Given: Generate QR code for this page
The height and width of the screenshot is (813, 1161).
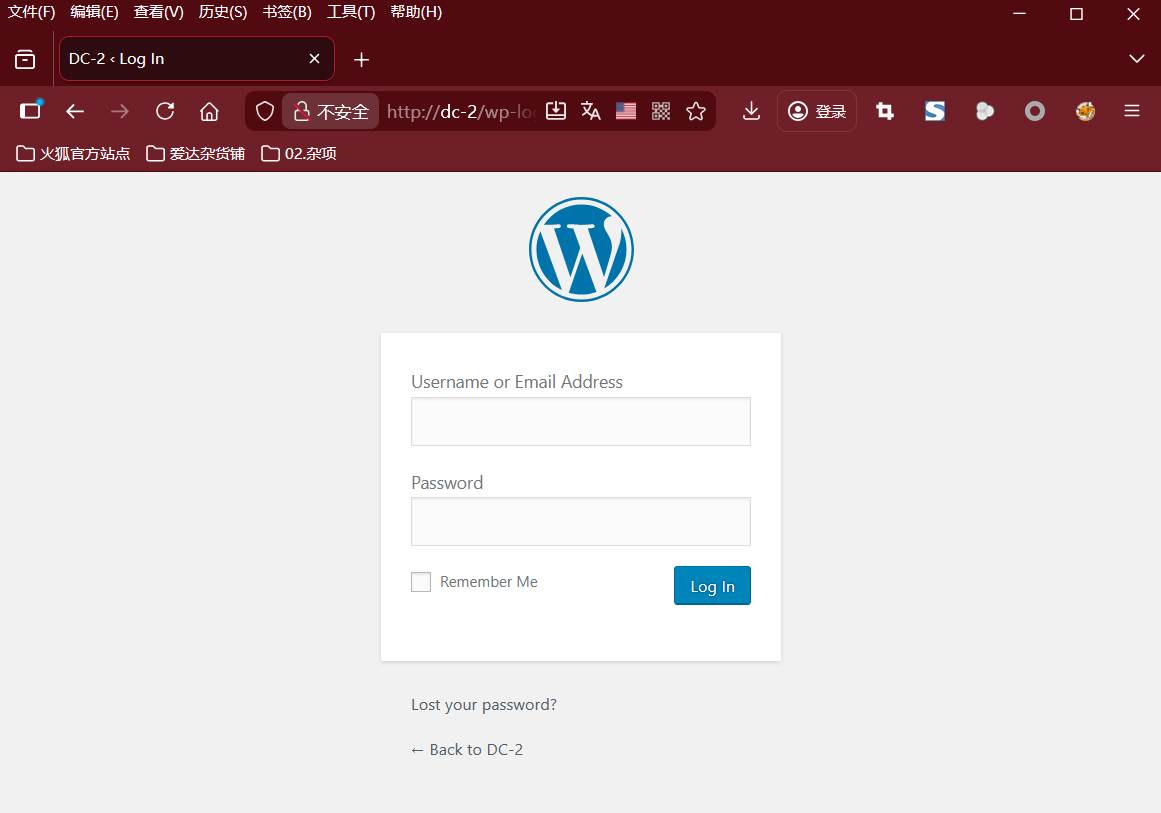Looking at the screenshot, I should (660, 111).
